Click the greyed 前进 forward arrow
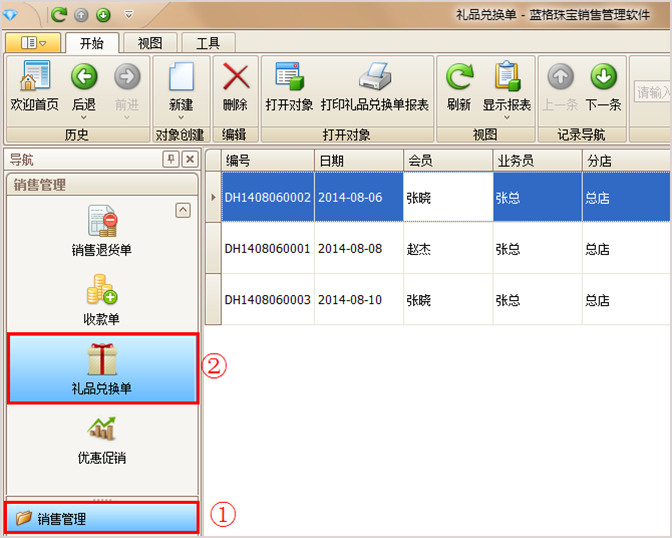This screenshot has height=538, width=672. 127,76
